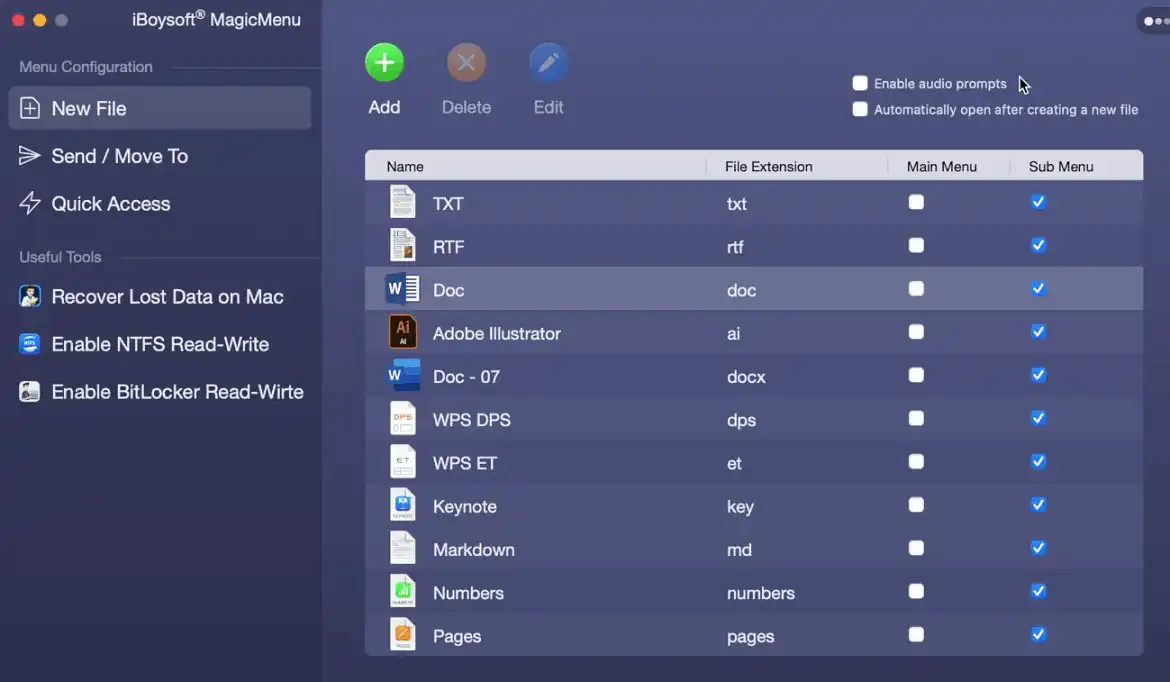The width and height of the screenshot is (1170, 682).
Task: Uncheck Sub Menu checkbox for Markdown
Action: 1038,548
